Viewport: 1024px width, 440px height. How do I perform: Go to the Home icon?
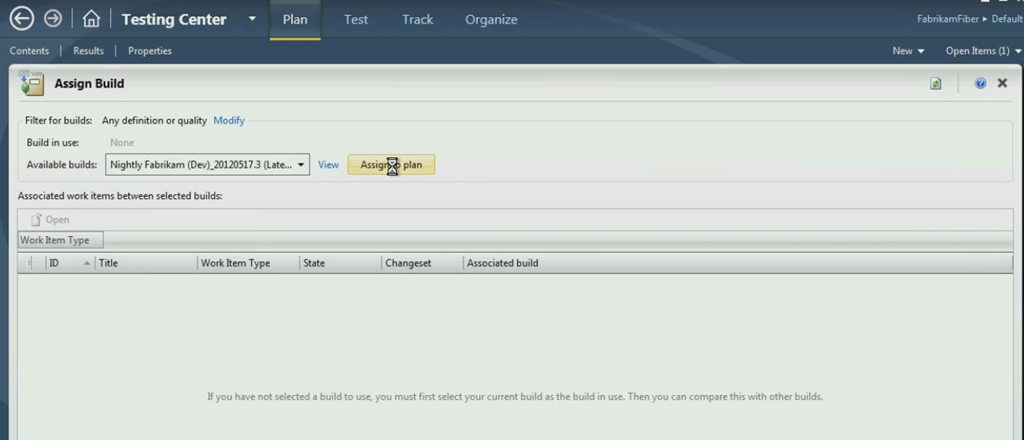click(x=91, y=19)
